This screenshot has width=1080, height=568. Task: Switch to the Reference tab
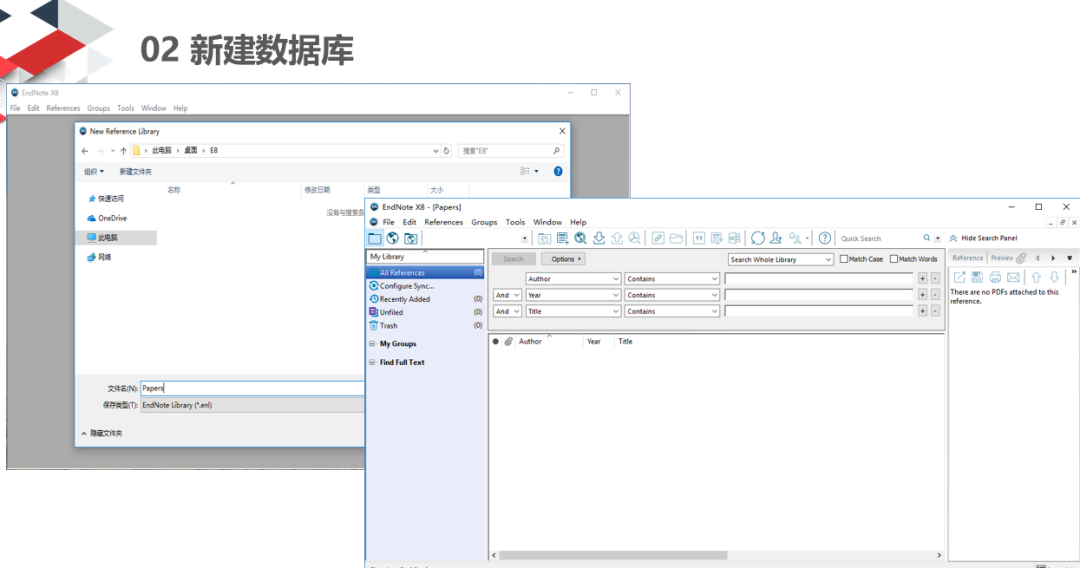tap(968, 258)
